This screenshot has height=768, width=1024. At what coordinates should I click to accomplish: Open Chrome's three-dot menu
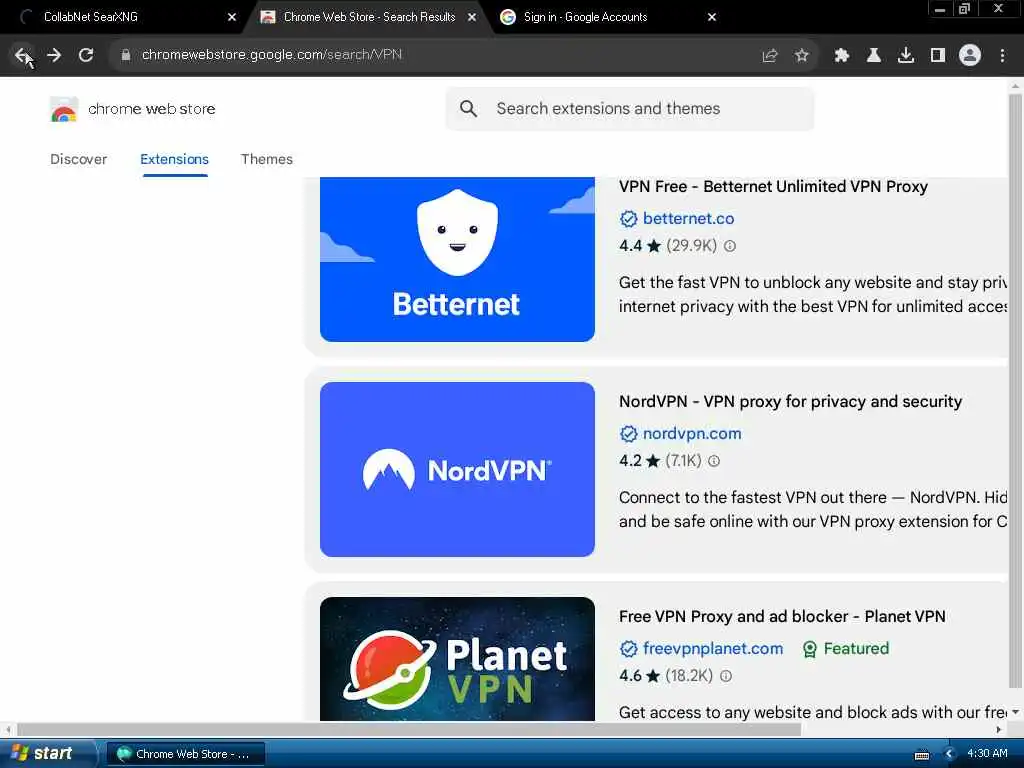pos(1002,56)
